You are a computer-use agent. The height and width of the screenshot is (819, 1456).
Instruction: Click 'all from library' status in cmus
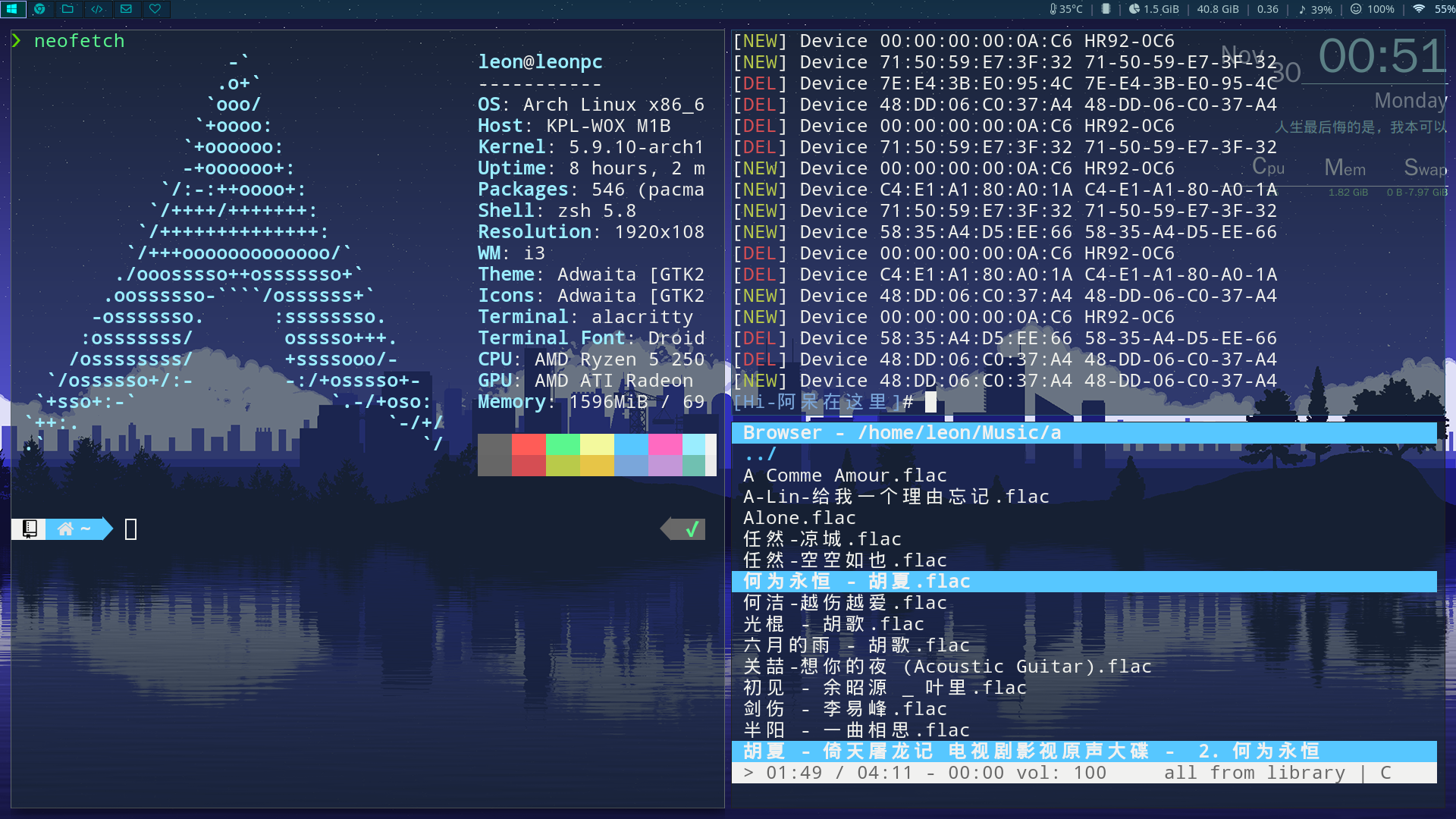[x=1254, y=773]
